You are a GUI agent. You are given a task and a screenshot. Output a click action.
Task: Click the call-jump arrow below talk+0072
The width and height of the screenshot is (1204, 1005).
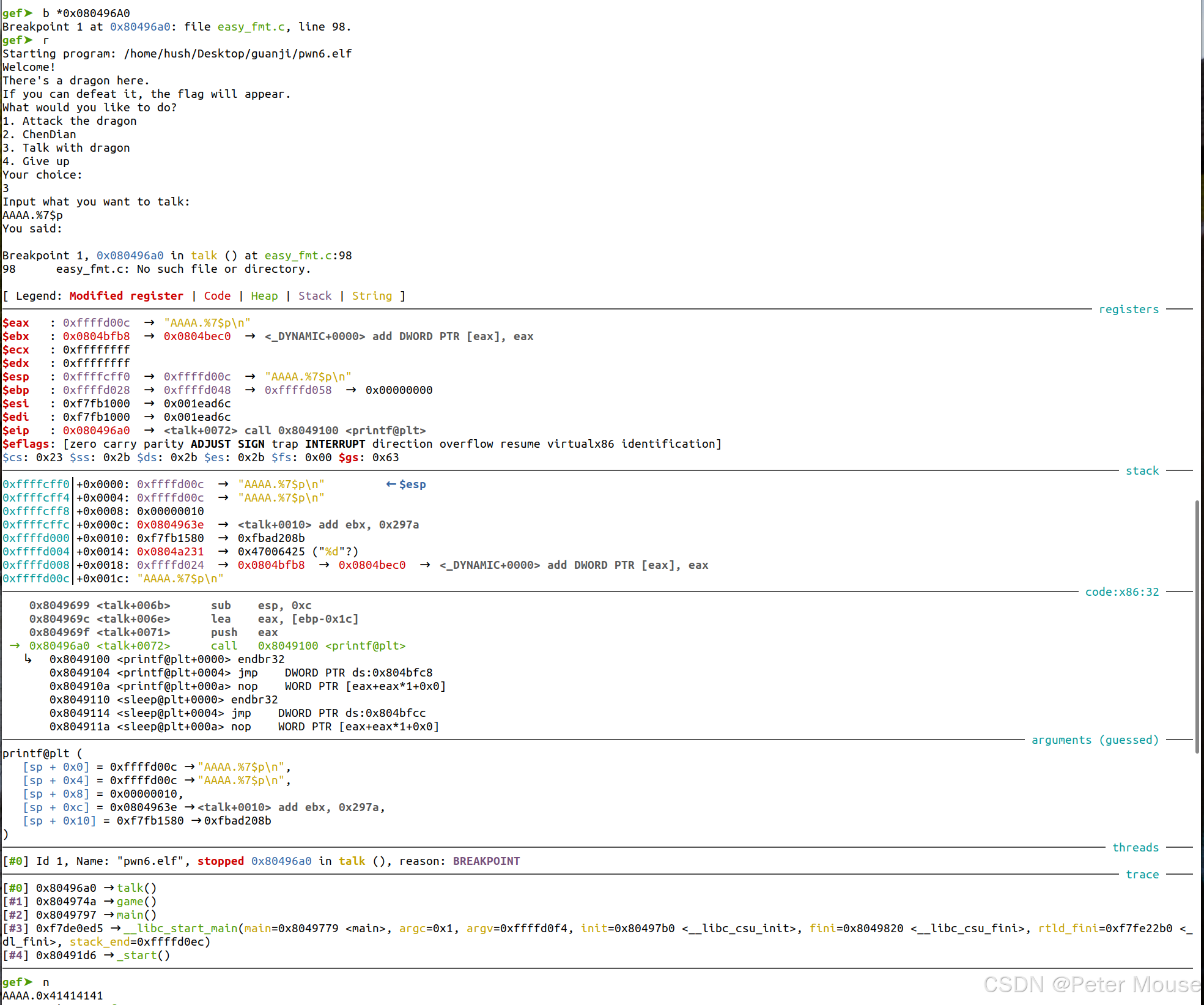point(28,659)
